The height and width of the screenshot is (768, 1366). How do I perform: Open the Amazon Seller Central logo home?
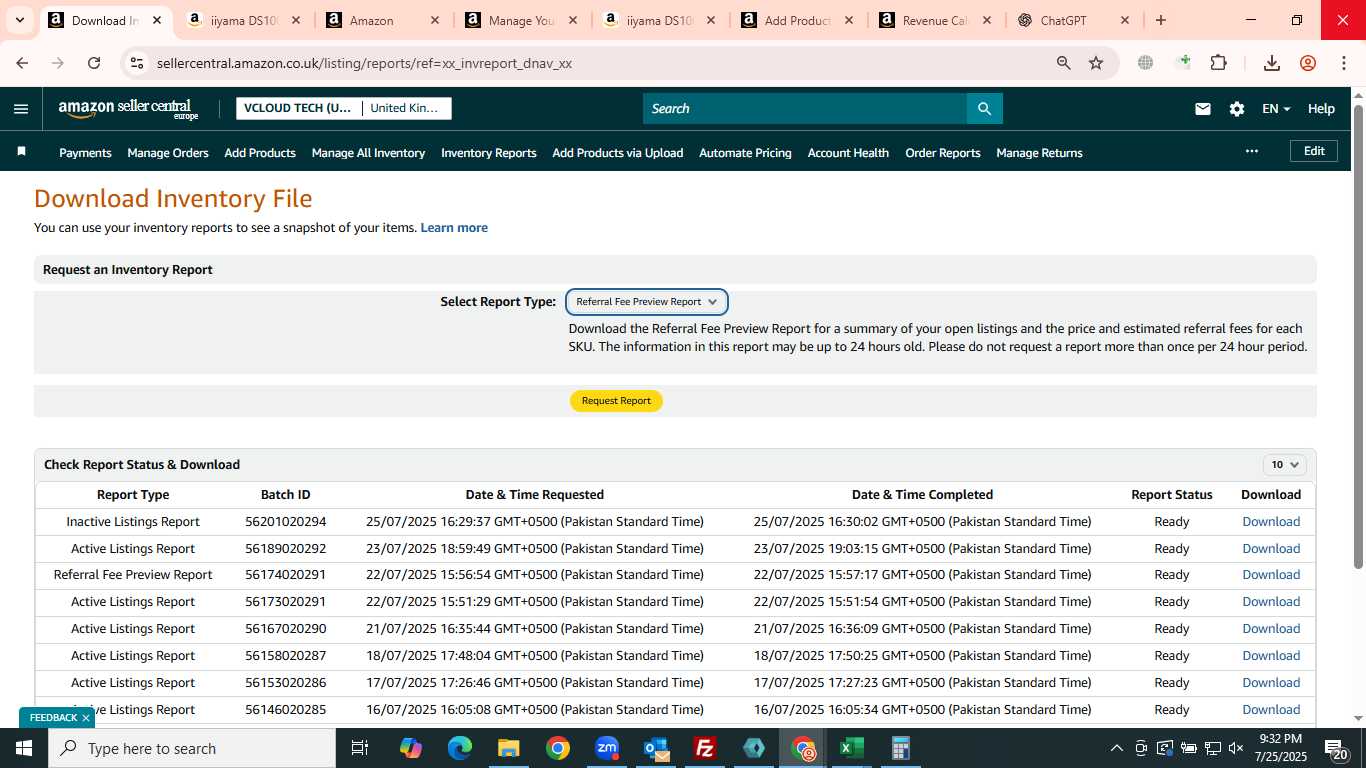click(128, 109)
